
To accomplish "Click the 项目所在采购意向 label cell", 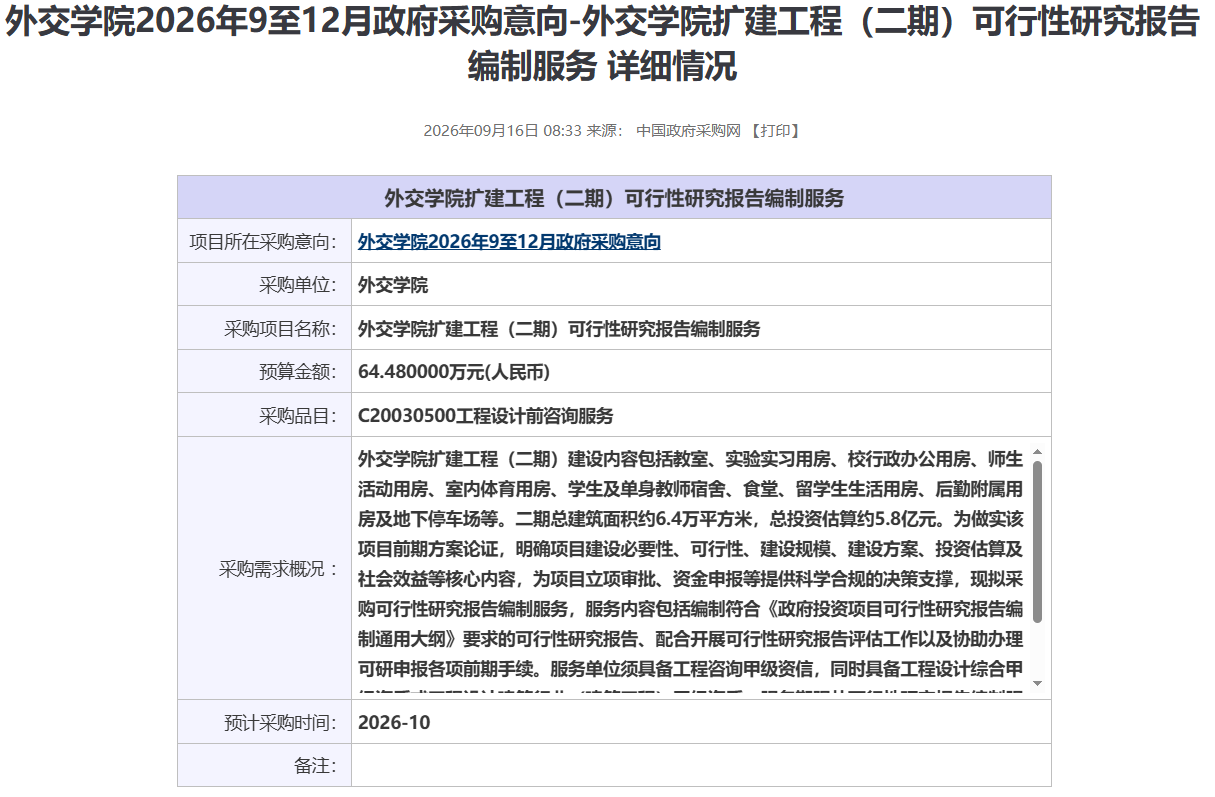I will [x=264, y=242].
